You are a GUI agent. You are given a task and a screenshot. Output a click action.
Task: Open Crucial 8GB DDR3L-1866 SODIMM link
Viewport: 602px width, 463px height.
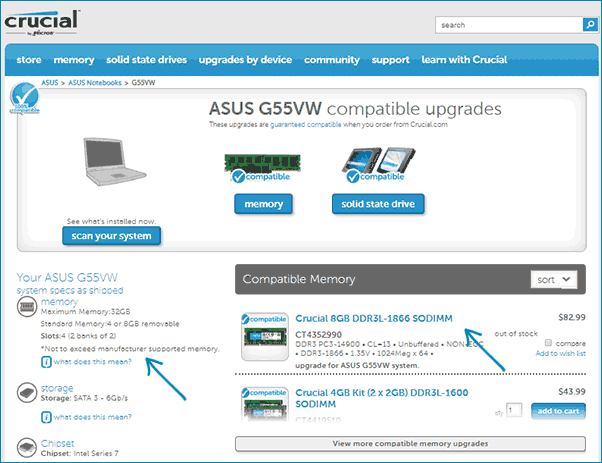(x=374, y=319)
